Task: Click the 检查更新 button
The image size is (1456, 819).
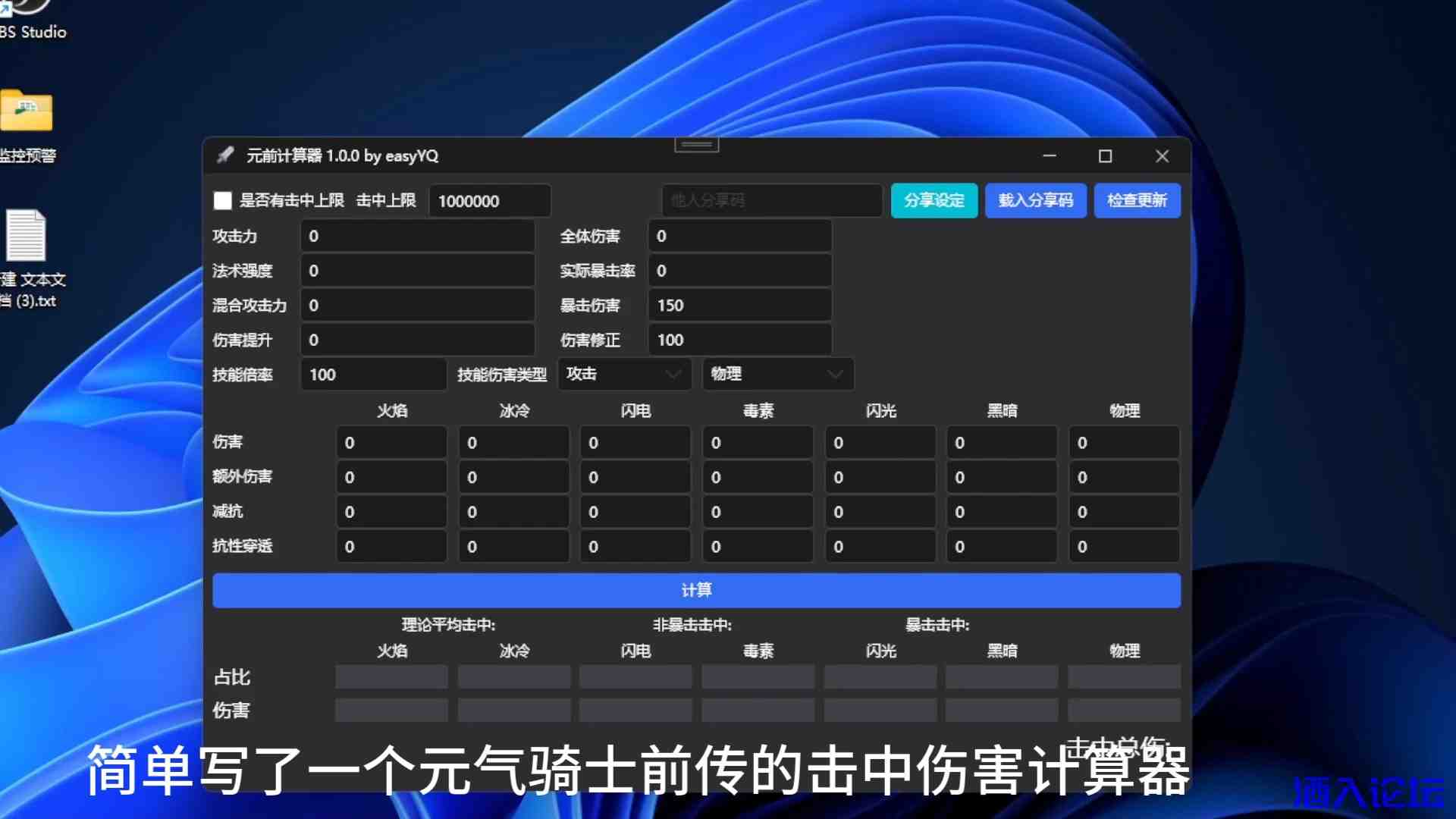Action: [x=1137, y=201]
